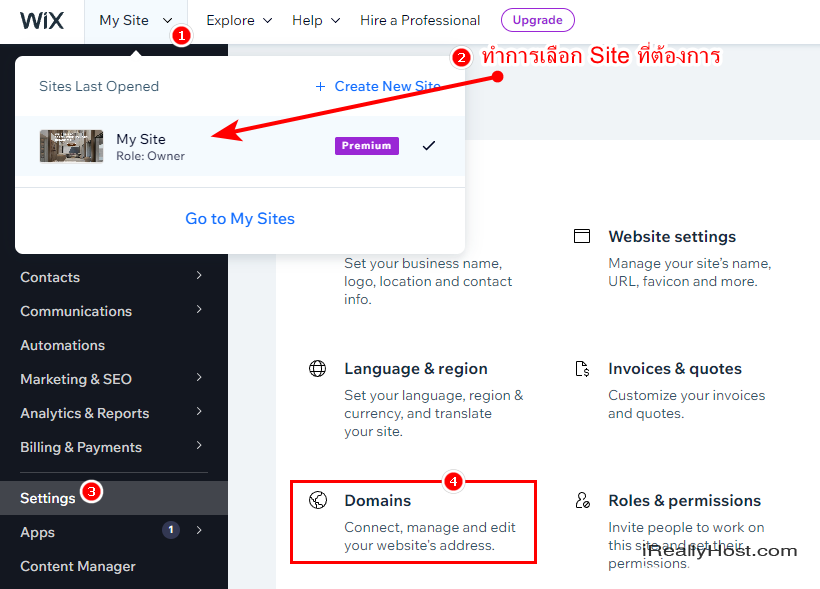820x589 pixels.
Task: Click Create New Site link
Action: 388,86
